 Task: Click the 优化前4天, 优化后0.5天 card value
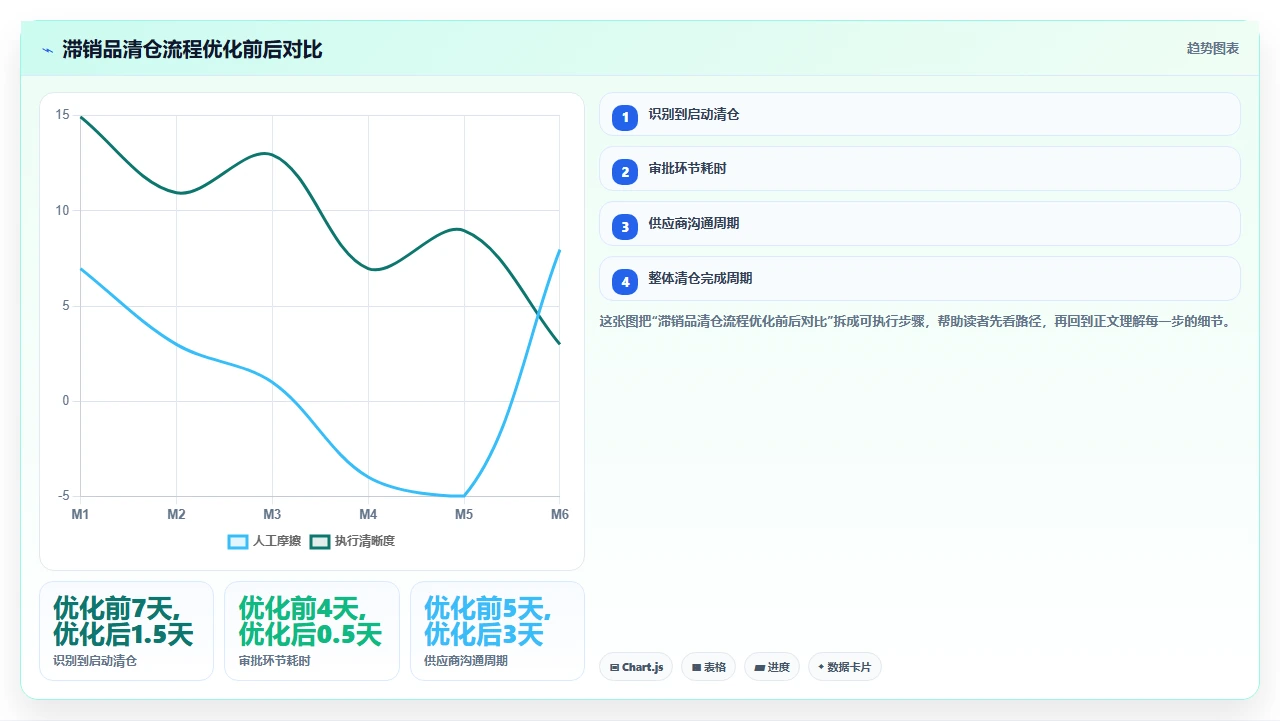(310, 621)
